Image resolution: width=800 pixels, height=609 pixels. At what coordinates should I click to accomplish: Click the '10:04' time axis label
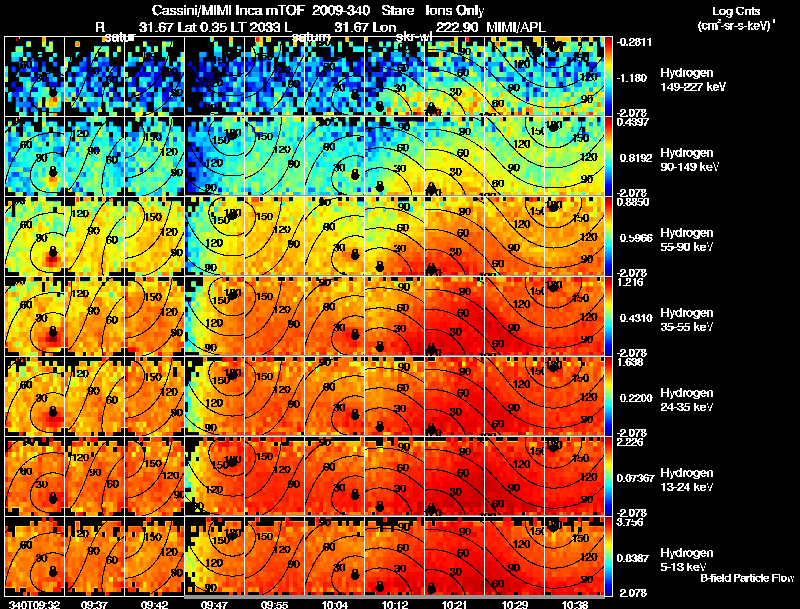335,604
